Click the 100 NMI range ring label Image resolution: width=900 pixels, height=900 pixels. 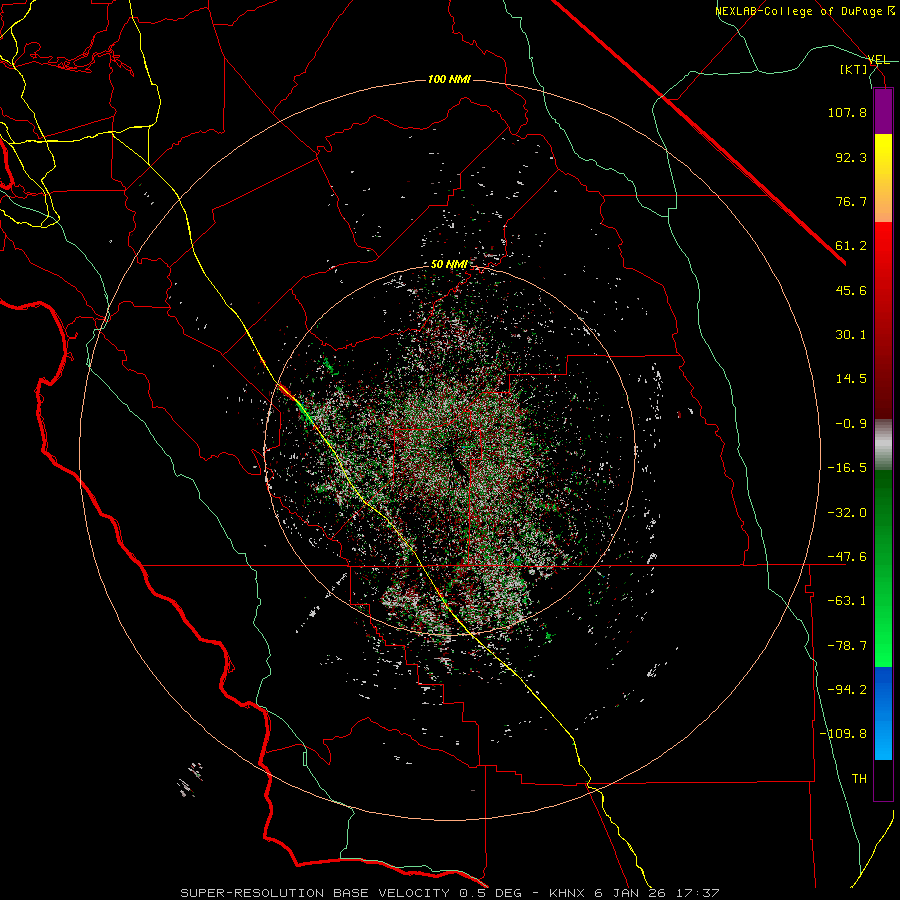(449, 79)
